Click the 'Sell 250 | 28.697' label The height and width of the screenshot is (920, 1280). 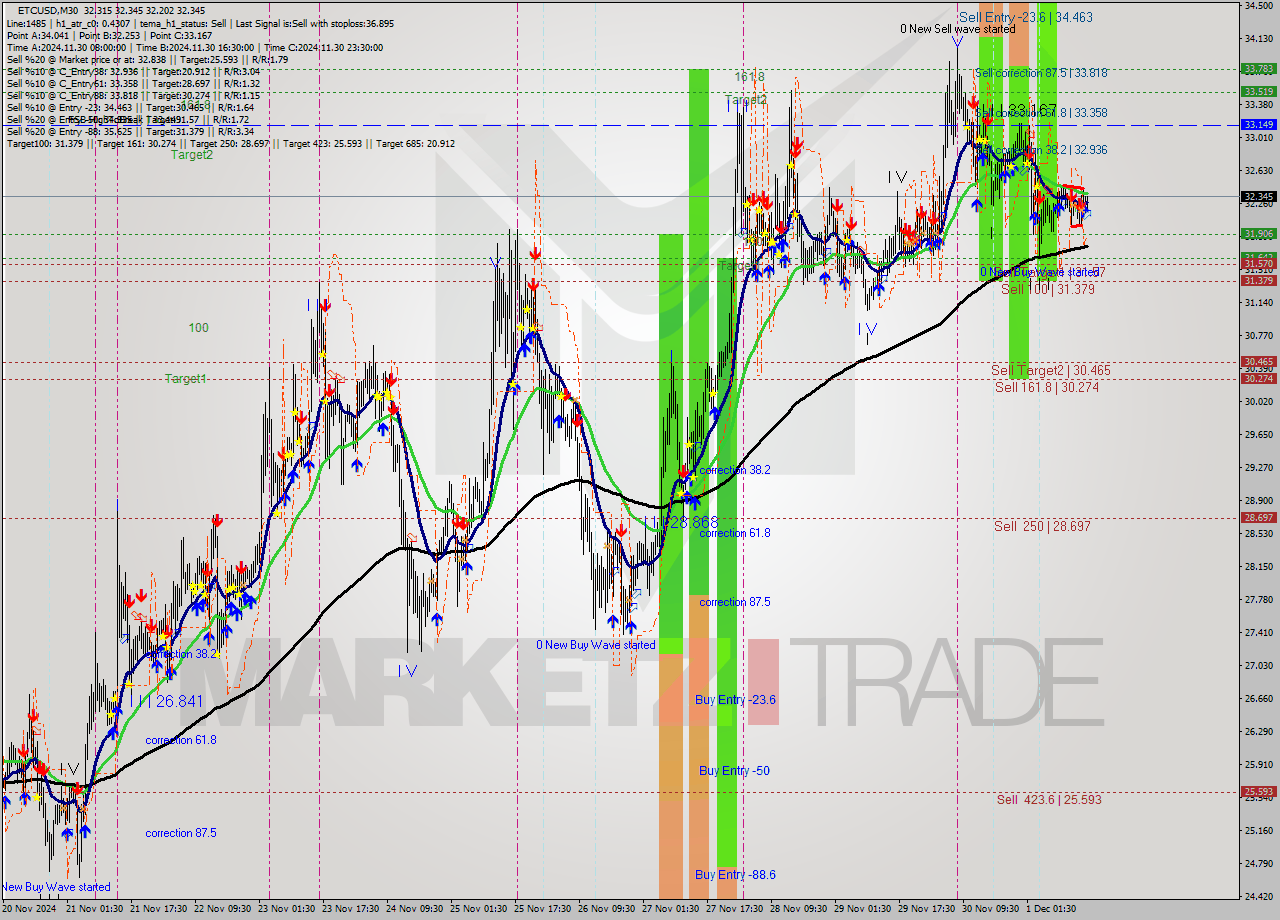tap(1042, 525)
